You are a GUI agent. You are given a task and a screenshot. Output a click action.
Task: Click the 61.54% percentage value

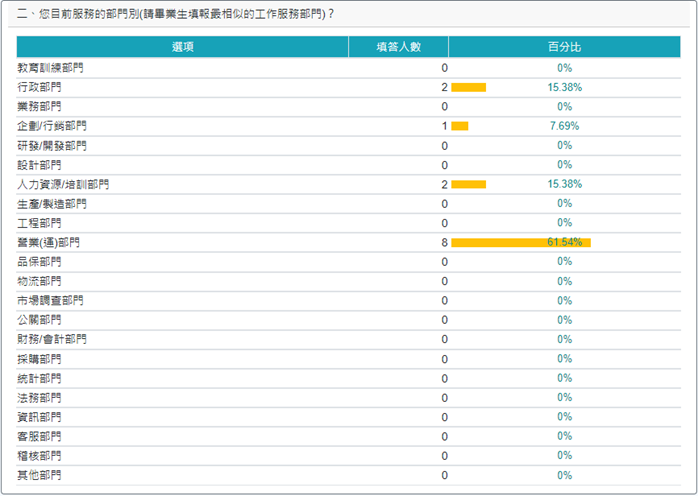tap(565, 242)
